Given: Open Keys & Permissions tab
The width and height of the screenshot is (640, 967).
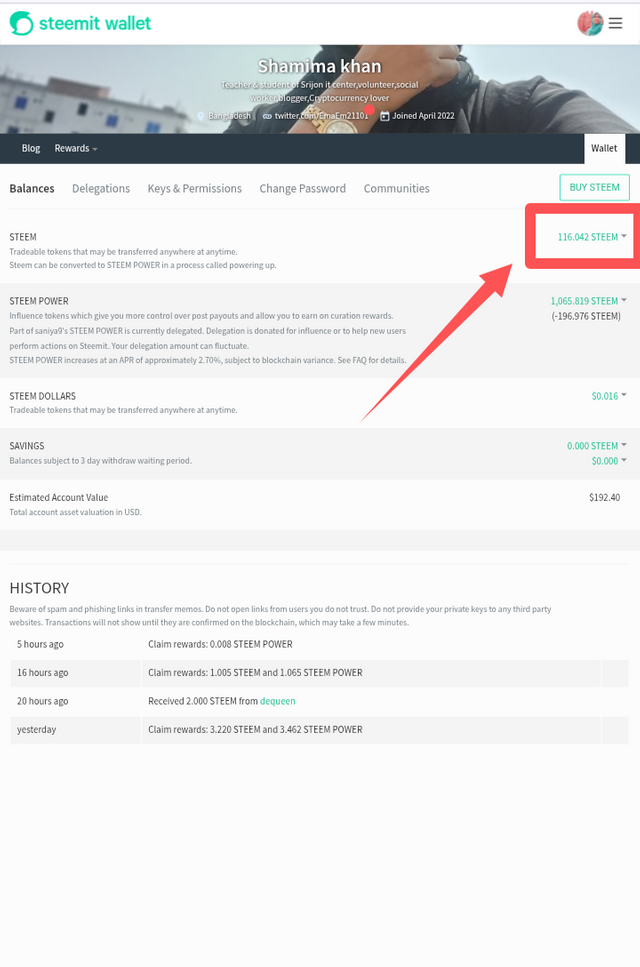Looking at the screenshot, I should (195, 189).
